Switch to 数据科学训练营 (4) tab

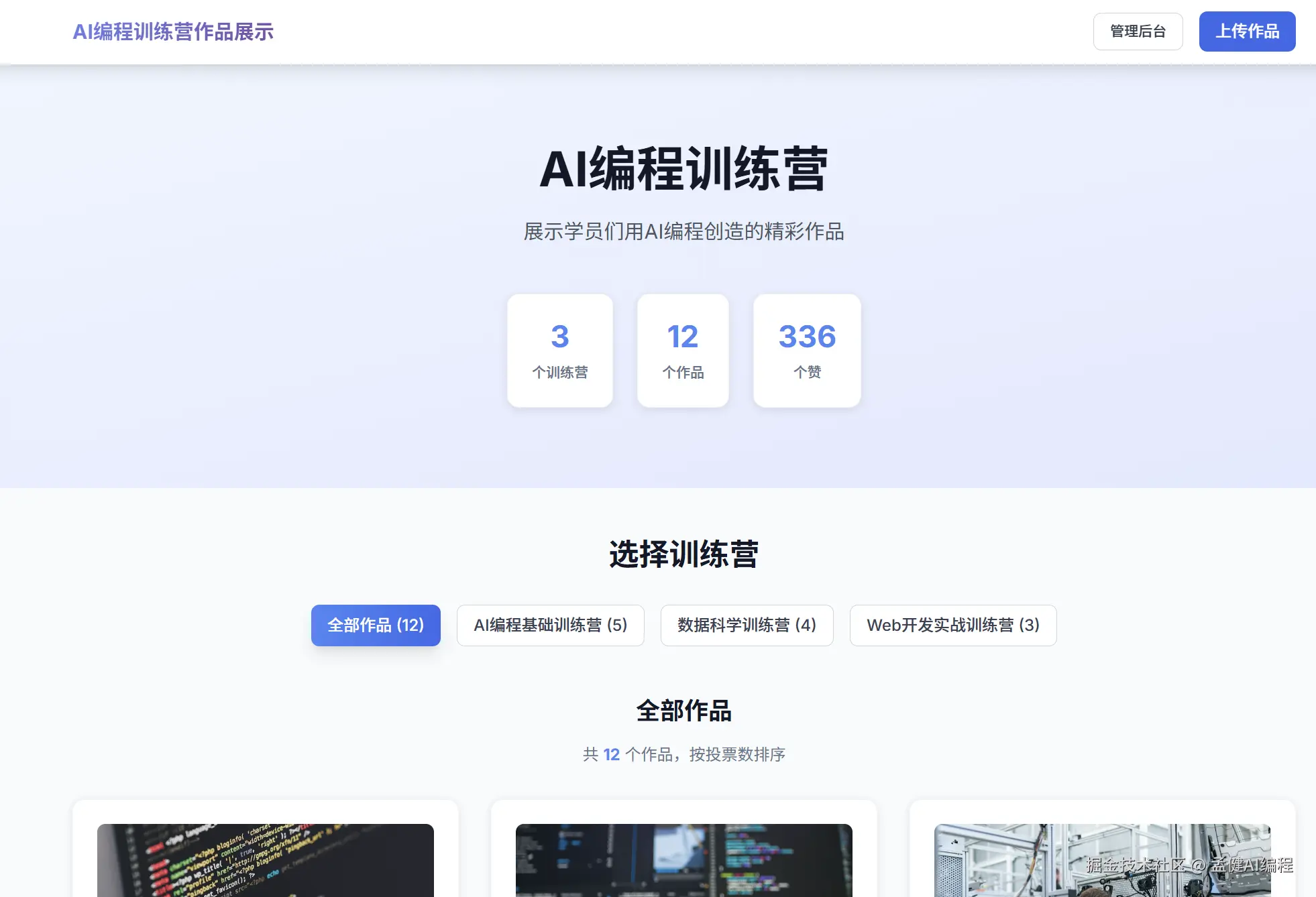click(747, 625)
